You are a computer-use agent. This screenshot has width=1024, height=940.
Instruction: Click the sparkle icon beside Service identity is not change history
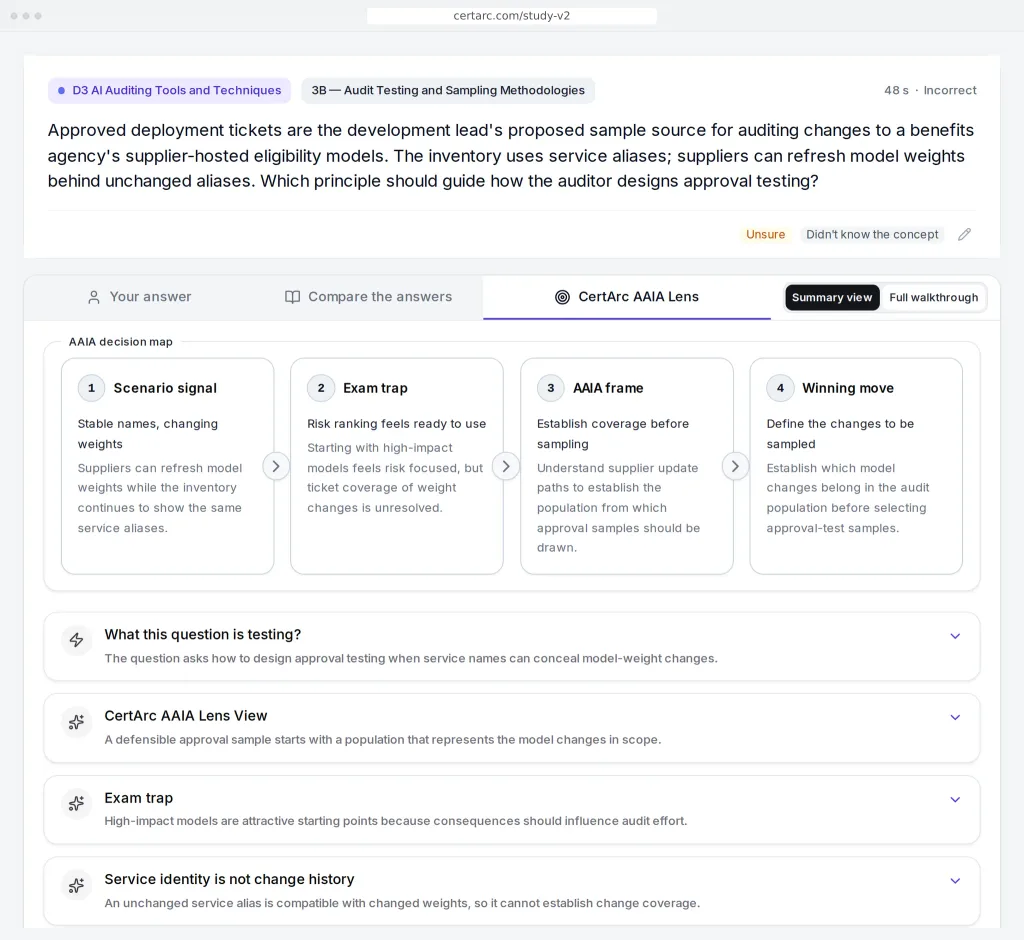[76, 885]
